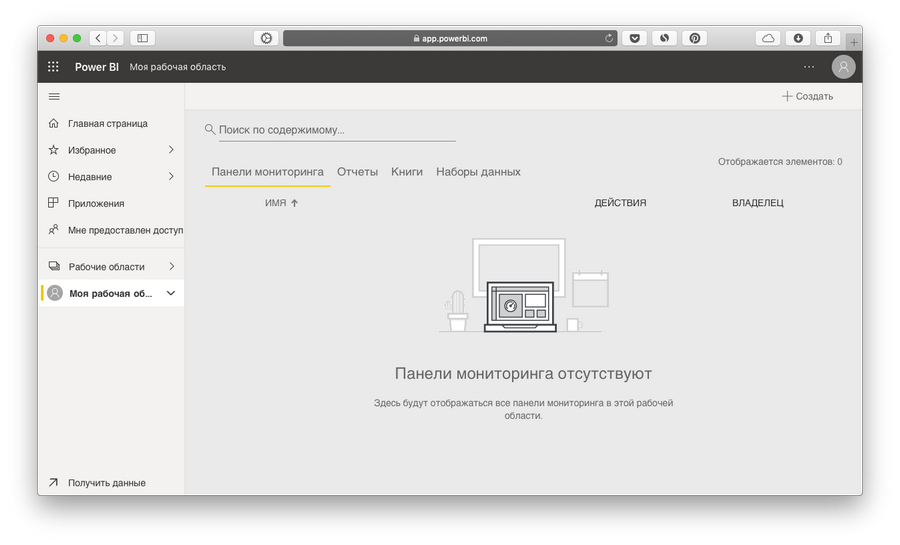Sort by the ИМЯ column header

pyautogui.click(x=281, y=203)
